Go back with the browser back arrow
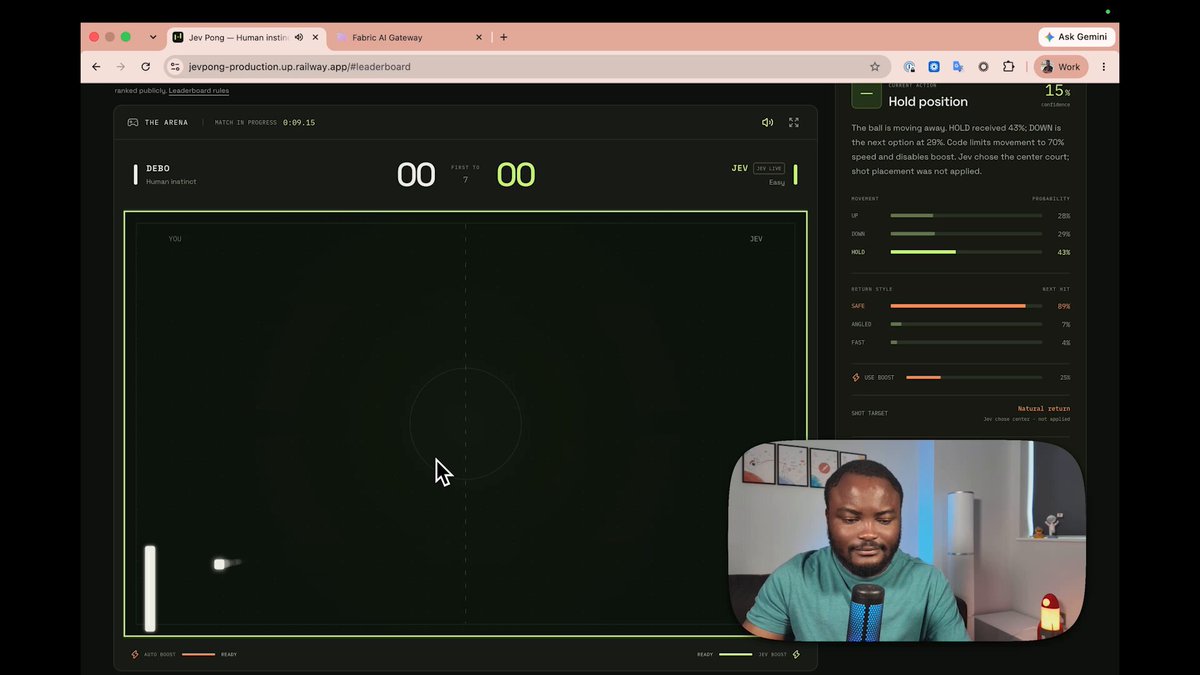 [x=96, y=67]
